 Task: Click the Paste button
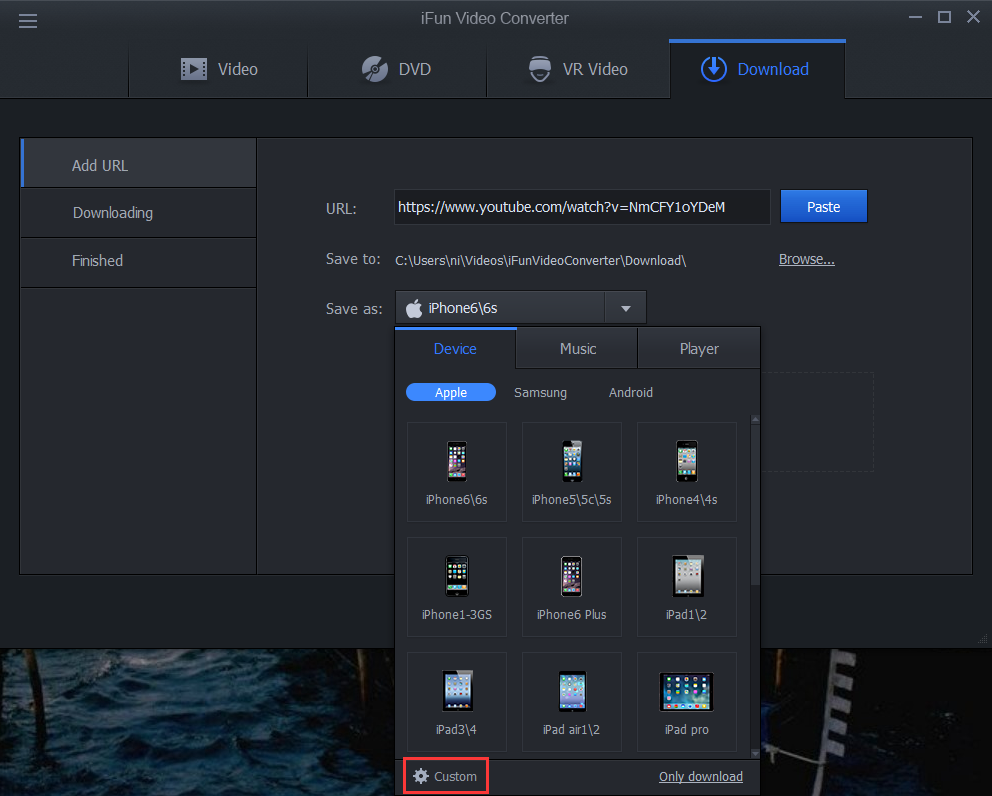[x=824, y=206]
